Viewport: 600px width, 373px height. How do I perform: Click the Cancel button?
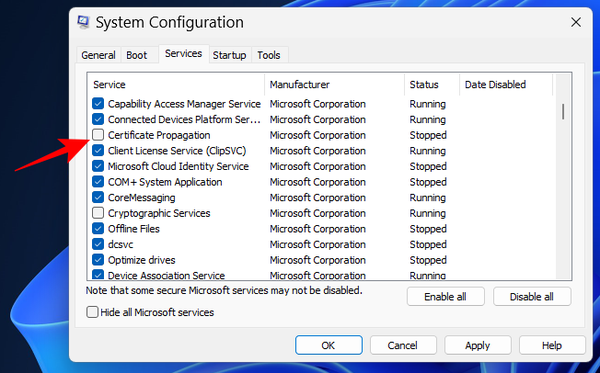click(x=403, y=345)
